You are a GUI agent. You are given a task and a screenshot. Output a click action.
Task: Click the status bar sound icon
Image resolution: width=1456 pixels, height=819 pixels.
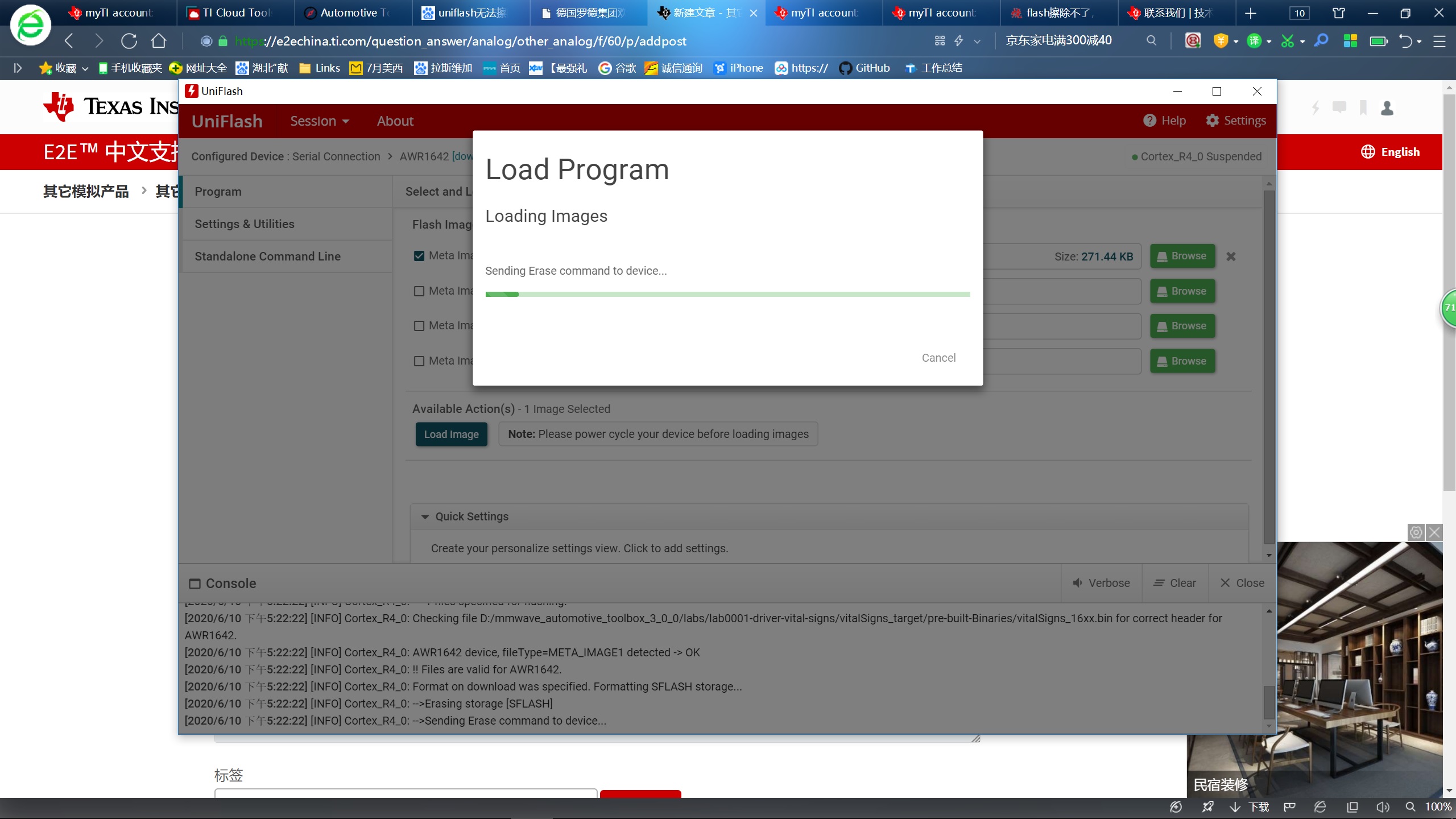click(1383, 807)
